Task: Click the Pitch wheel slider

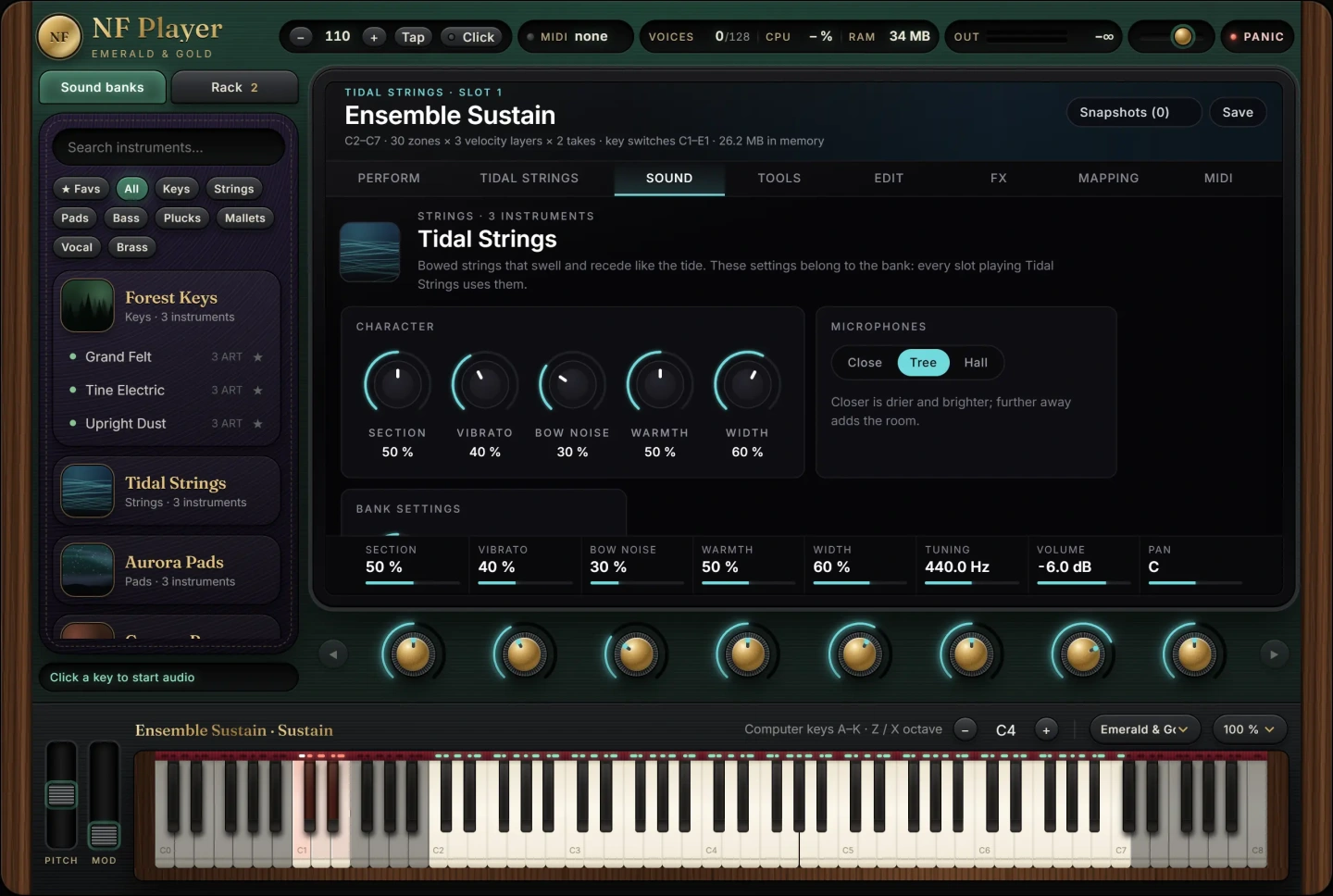Action: 61,795
